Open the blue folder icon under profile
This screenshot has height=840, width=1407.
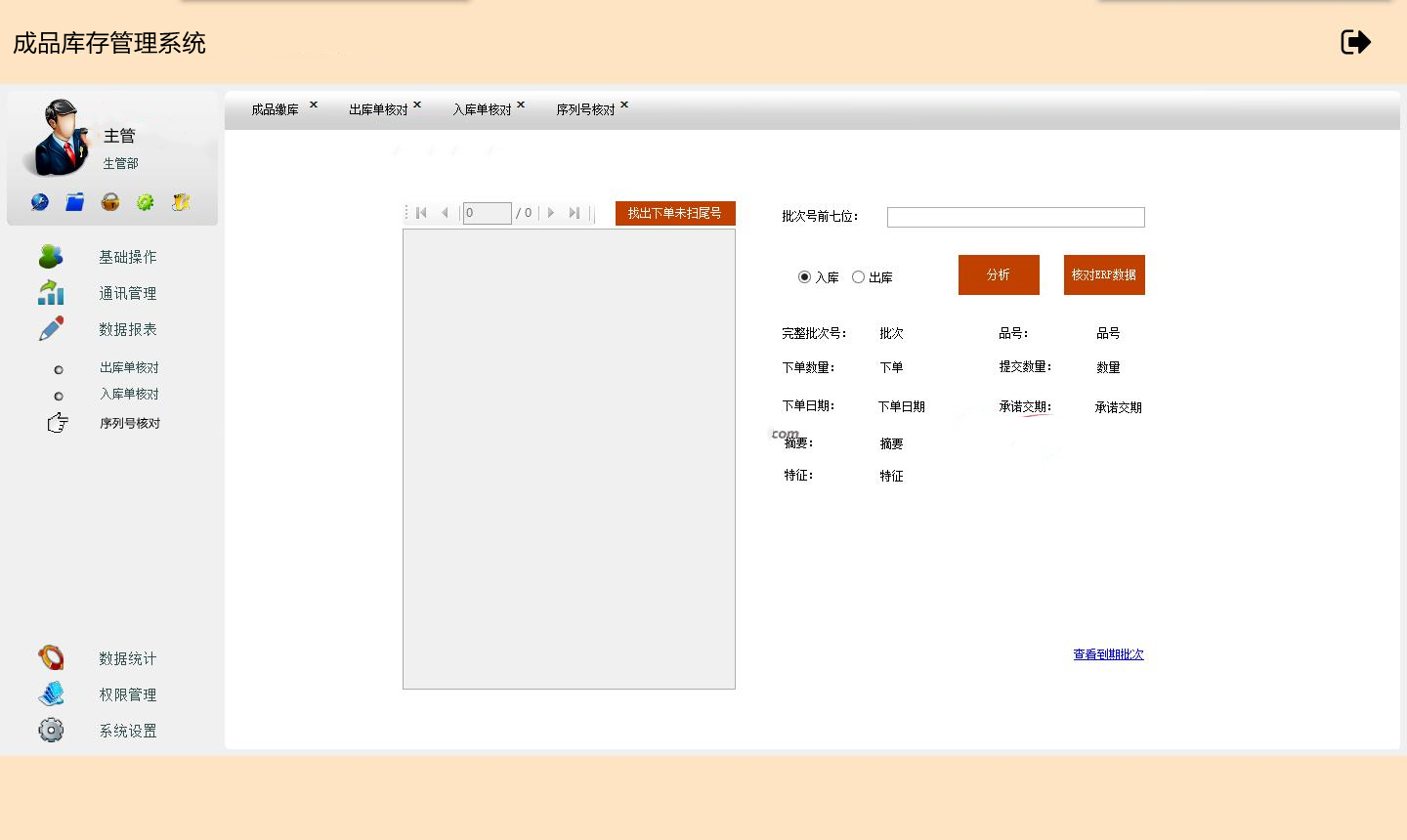pyautogui.click(x=75, y=202)
